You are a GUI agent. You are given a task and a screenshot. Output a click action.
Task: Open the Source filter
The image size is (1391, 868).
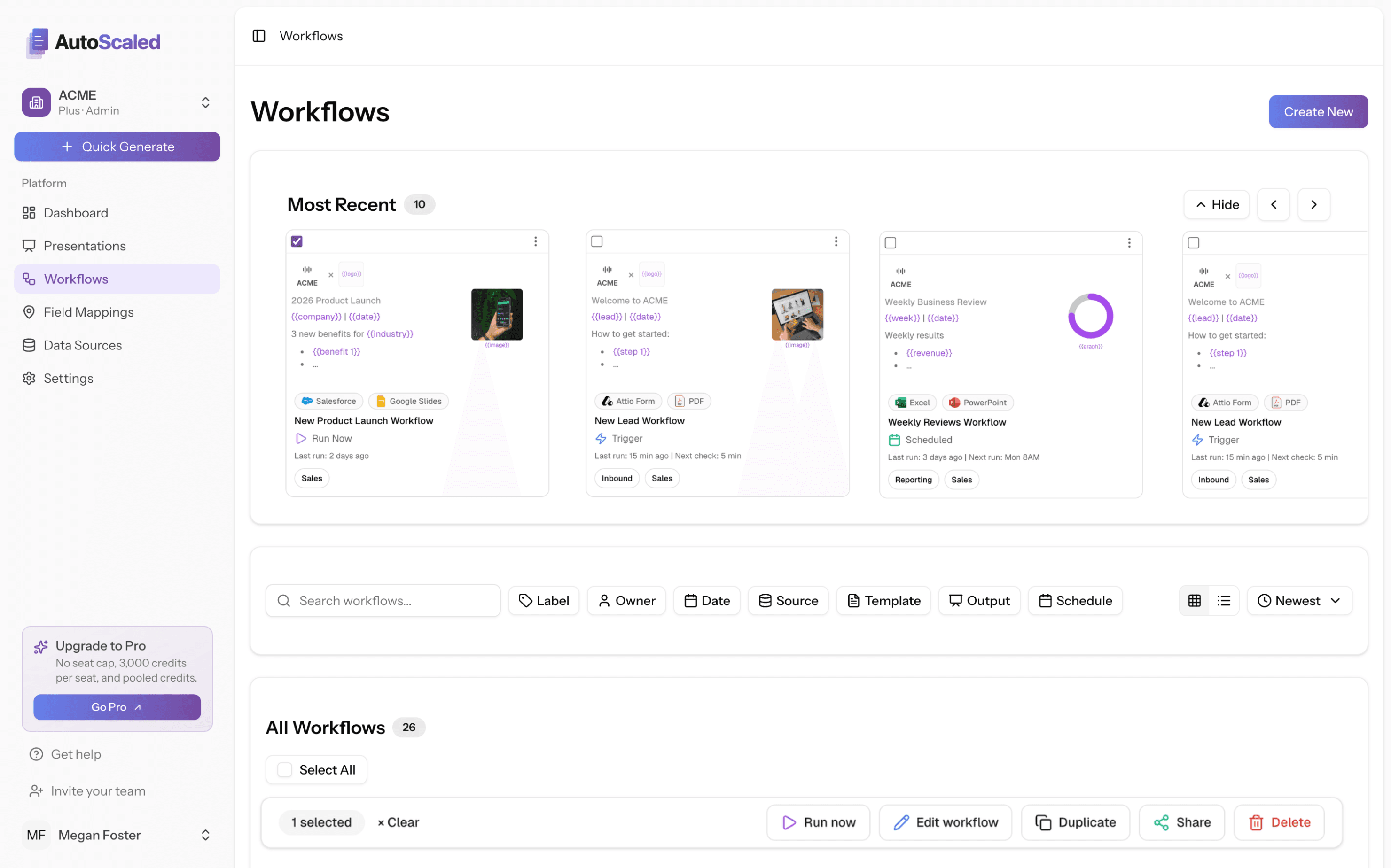point(789,601)
